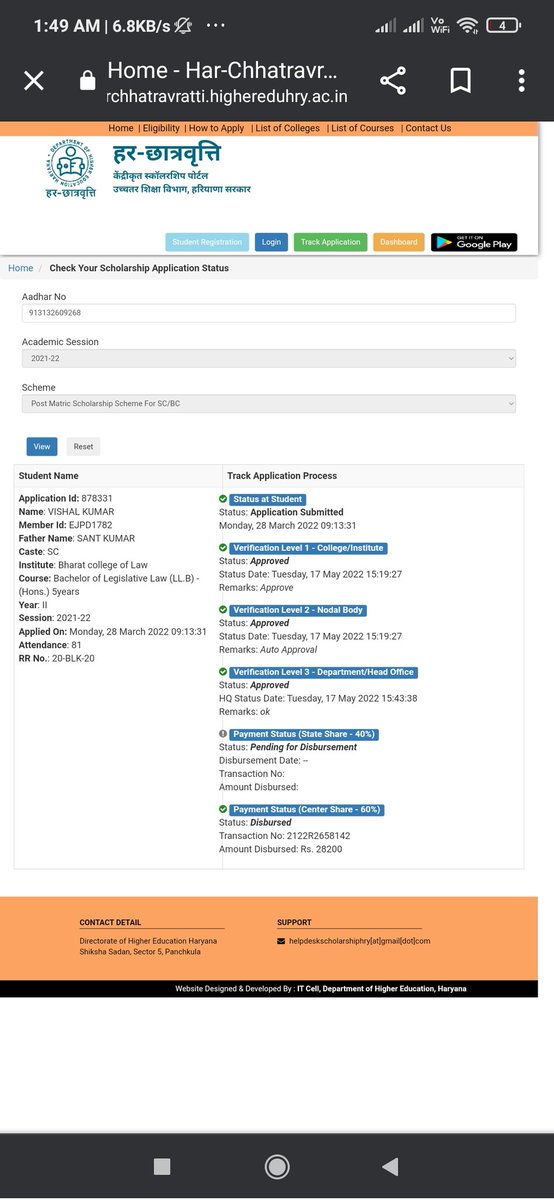Expand the Academic Session dropdown
The height and width of the screenshot is (1200, 554).
tap(269, 358)
